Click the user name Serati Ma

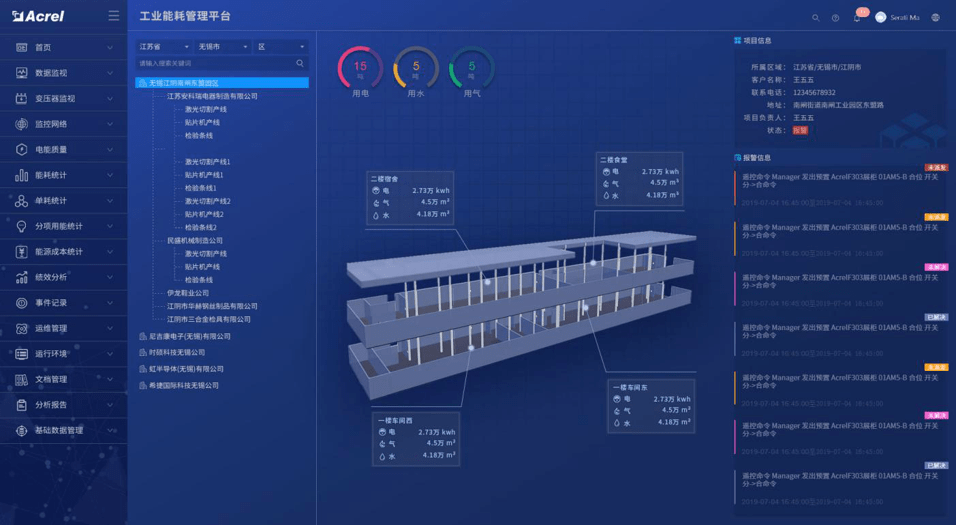904,18
